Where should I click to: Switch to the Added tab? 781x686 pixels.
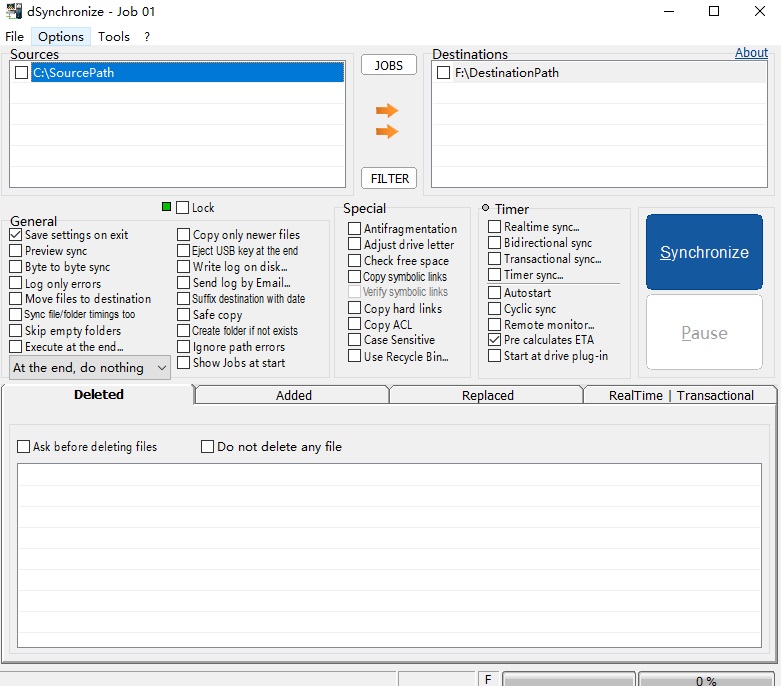(293, 395)
